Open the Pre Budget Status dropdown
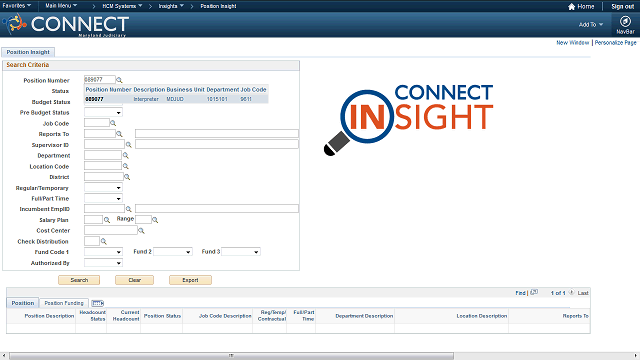This screenshot has width=640, height=360. tap(103, 113)
